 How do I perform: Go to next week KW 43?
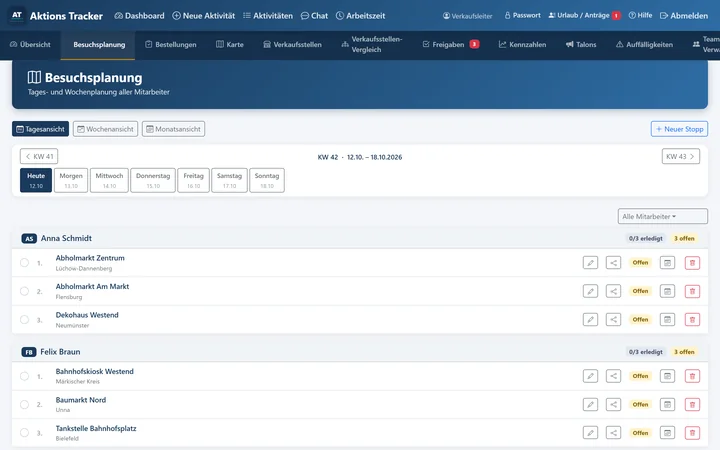point(681,157)
